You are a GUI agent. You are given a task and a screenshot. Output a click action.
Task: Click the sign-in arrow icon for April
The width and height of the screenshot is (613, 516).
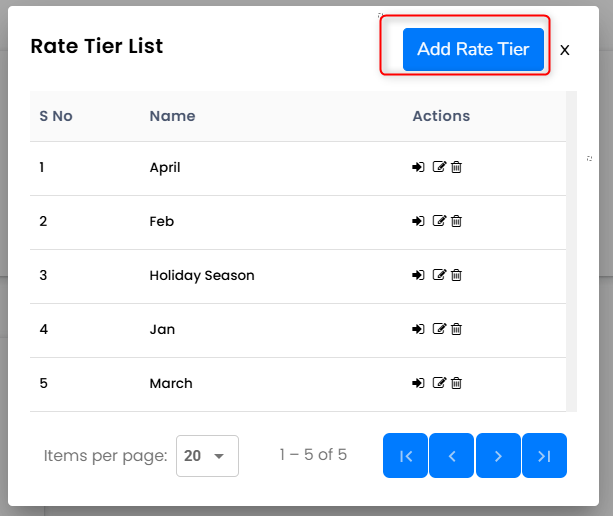(418, 167)
